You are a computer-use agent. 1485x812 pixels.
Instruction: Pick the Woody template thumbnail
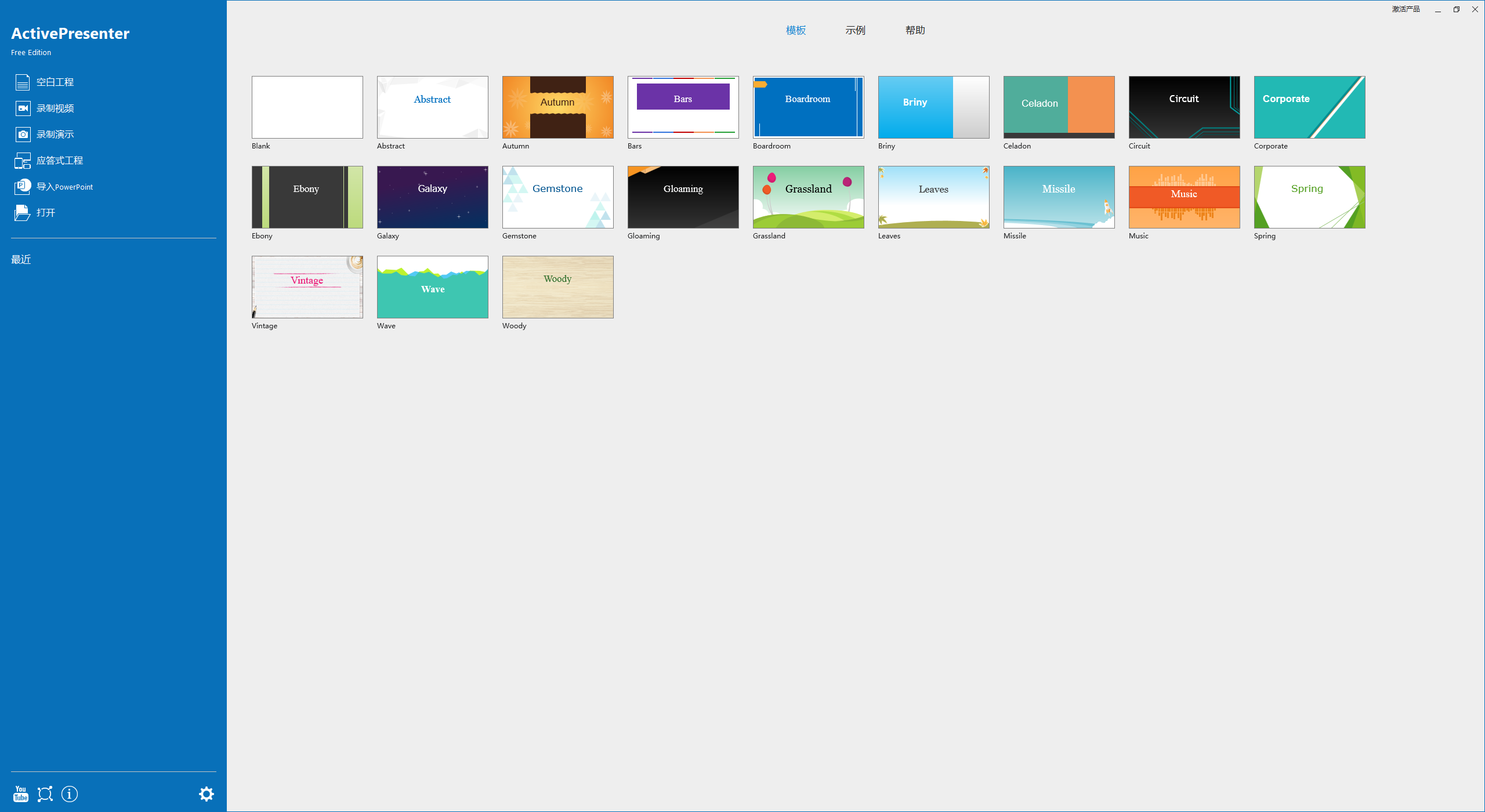pyautogui.click(x=557, y=287)
